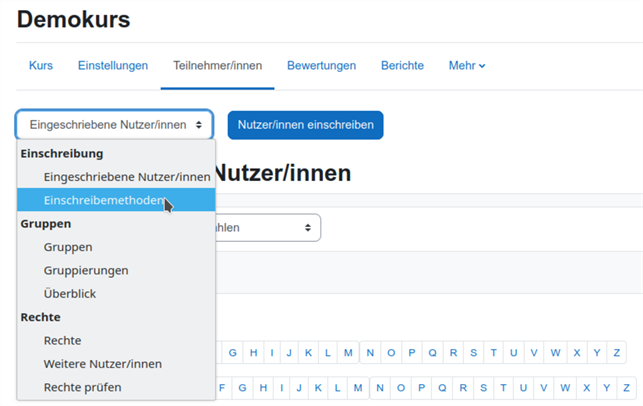
Task: Choose Weitere Nutzer/innen in the list
Action: point(102,364)
